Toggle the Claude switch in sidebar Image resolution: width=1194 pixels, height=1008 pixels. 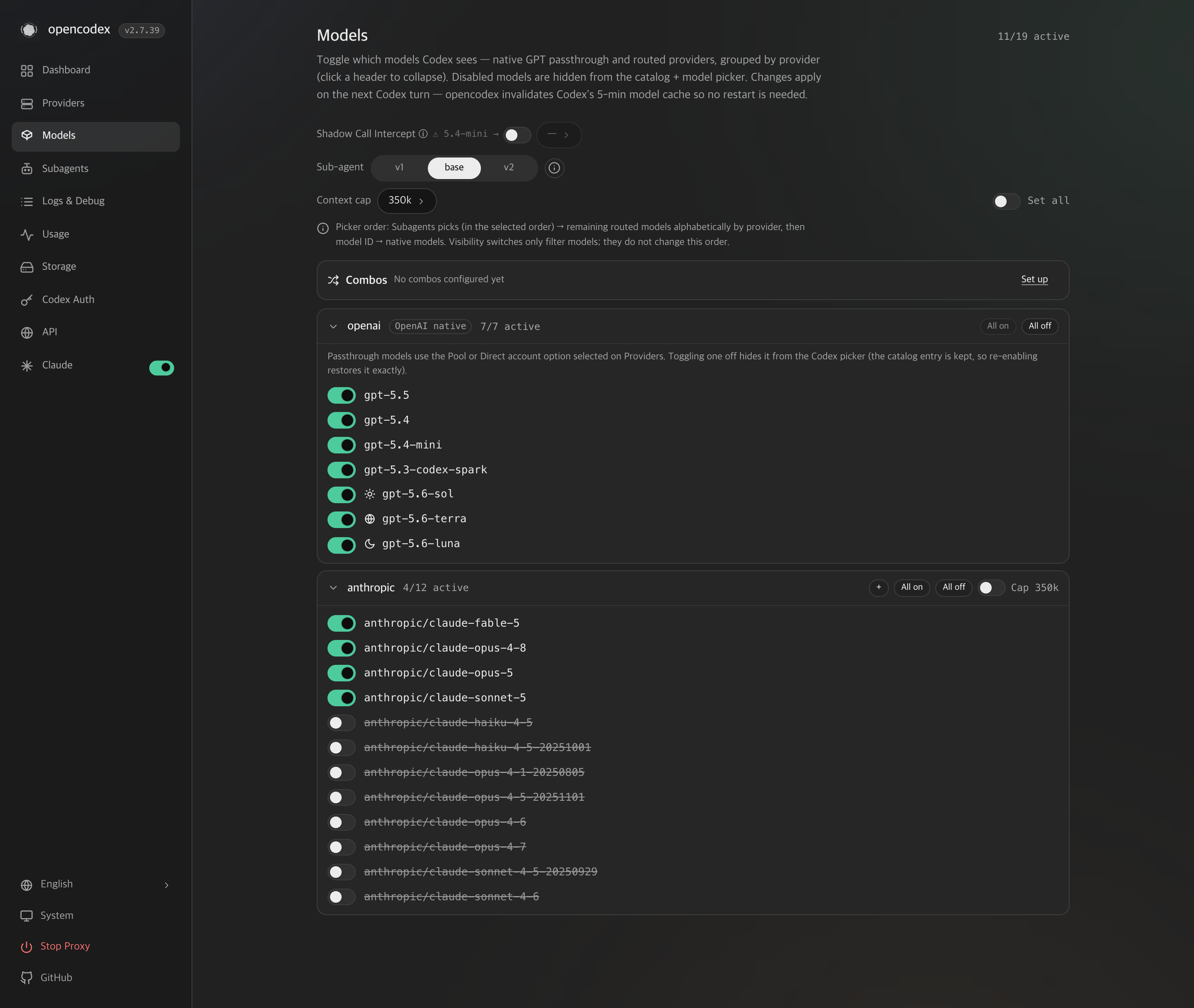(162, 367)
